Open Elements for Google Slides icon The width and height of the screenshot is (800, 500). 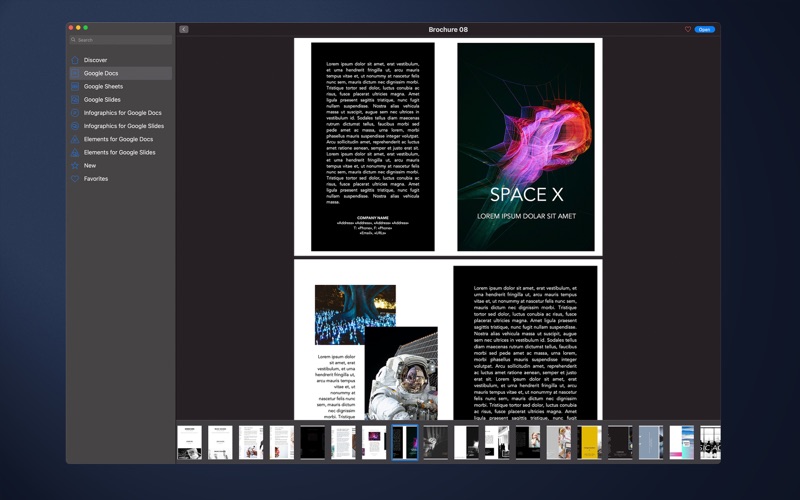click(75, 153)
